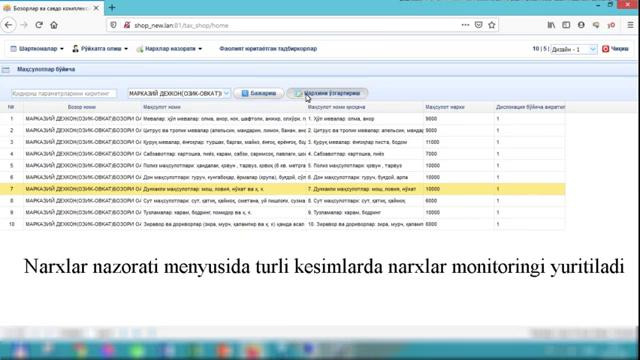
Task: Click the browser address bar URL
Action: [x=181, y=25]
